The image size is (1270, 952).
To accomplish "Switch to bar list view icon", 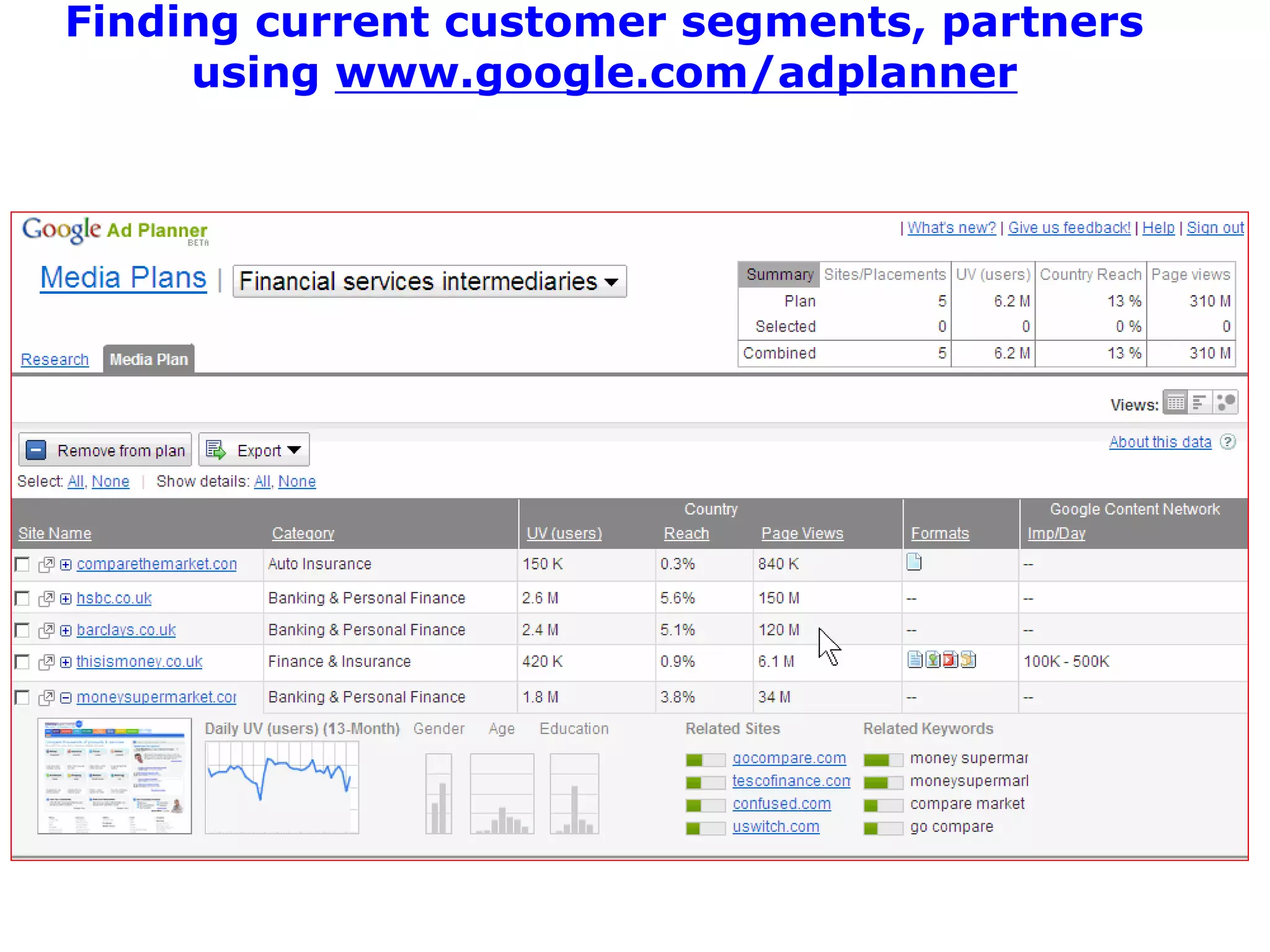I will (1200, 403).
